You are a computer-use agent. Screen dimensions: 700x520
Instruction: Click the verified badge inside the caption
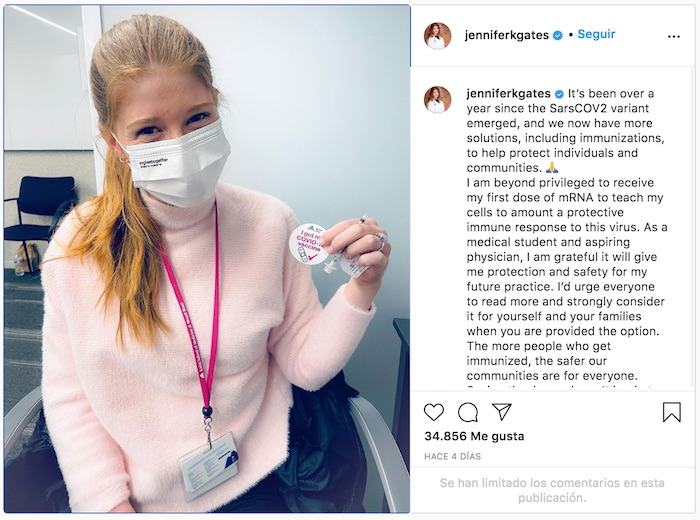[x=559, y=94]
